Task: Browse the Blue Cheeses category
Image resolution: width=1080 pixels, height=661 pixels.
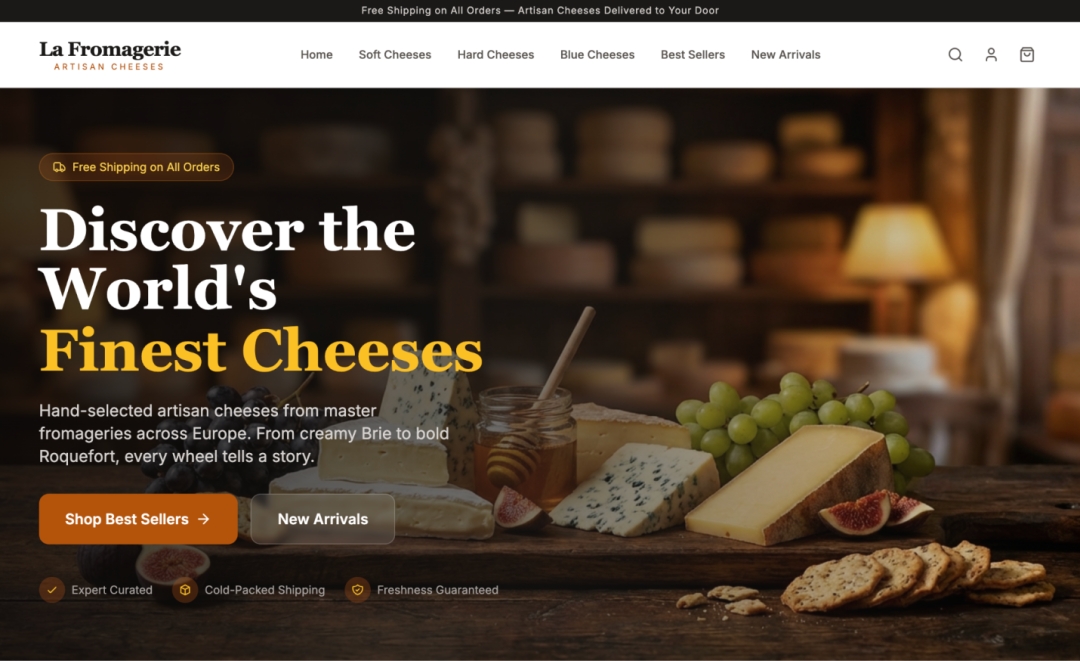Action: 597,54
